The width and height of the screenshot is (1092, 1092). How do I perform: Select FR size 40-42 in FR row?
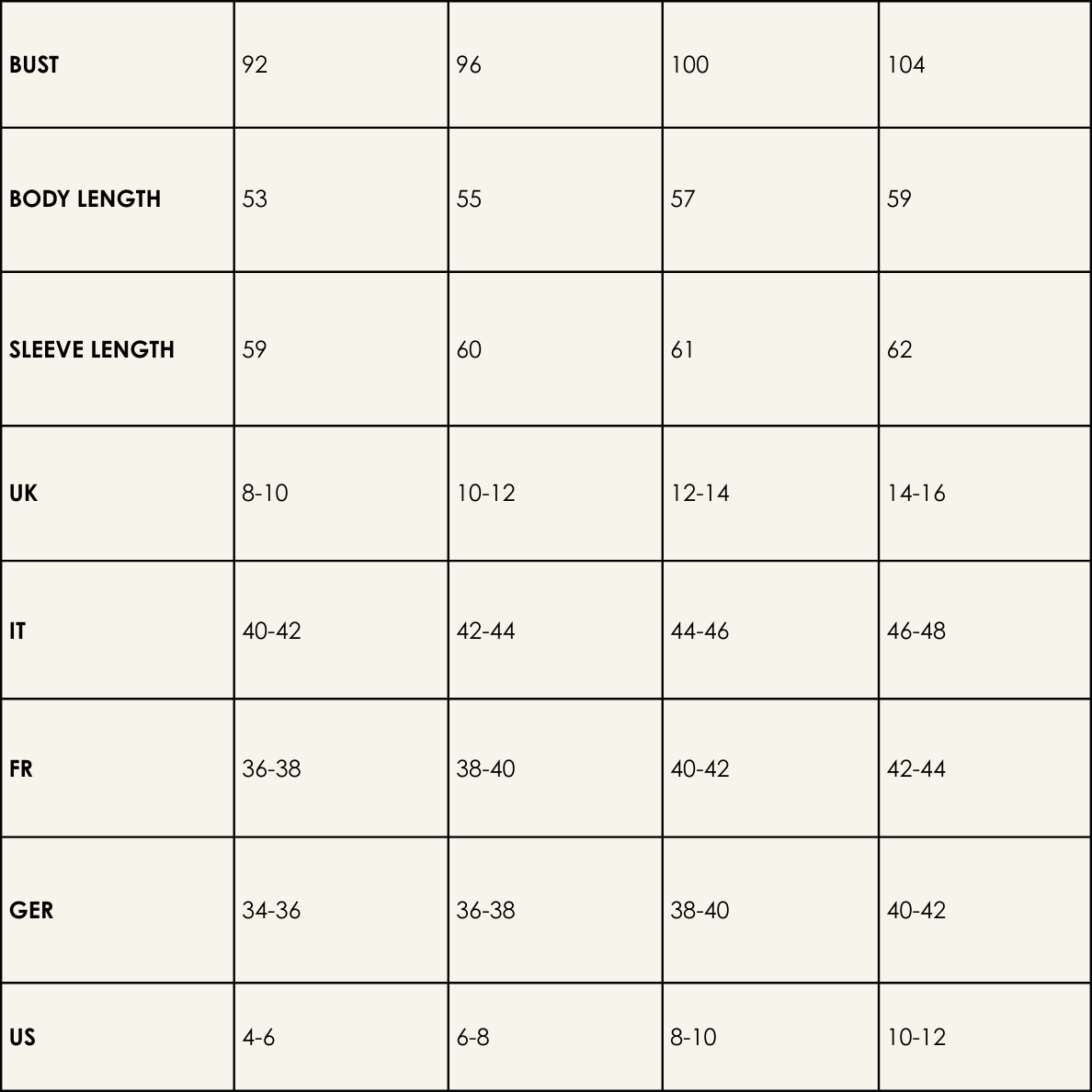pos(700,769)
